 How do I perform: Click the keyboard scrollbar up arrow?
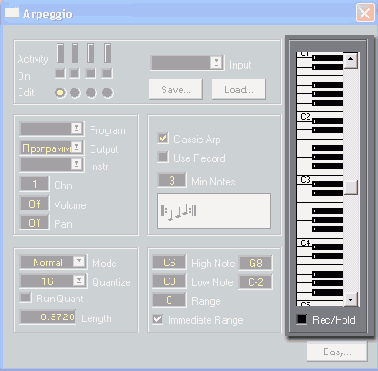[x=351, y=61]
